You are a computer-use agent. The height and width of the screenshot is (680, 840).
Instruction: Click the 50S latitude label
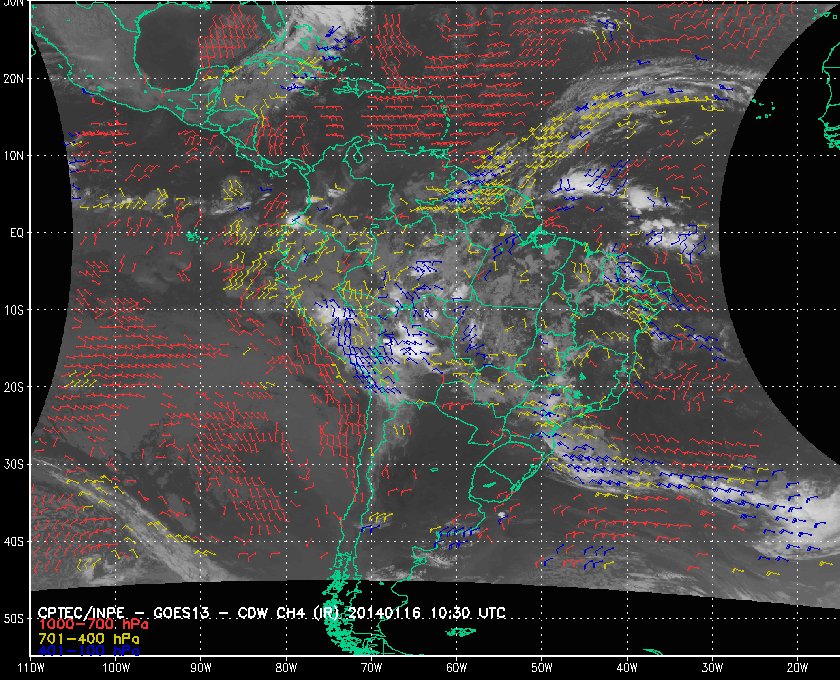(x=13, y=618)
